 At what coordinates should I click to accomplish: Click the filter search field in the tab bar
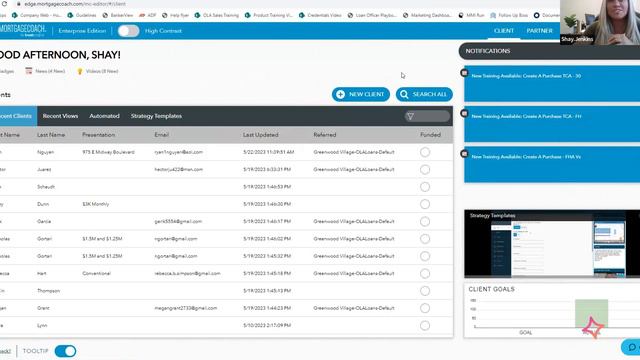click(428, 116)
